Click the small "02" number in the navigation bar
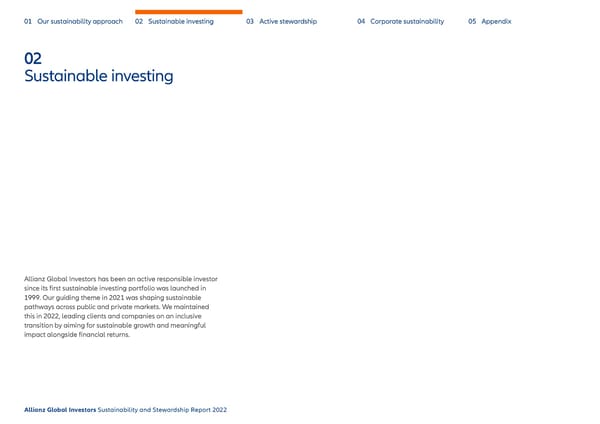Screen dimensions: 600x424 click(139, 21)
